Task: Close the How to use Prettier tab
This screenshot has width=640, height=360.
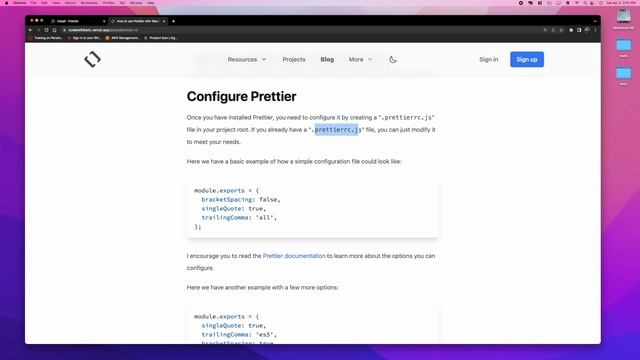Action: pos(164,21)
